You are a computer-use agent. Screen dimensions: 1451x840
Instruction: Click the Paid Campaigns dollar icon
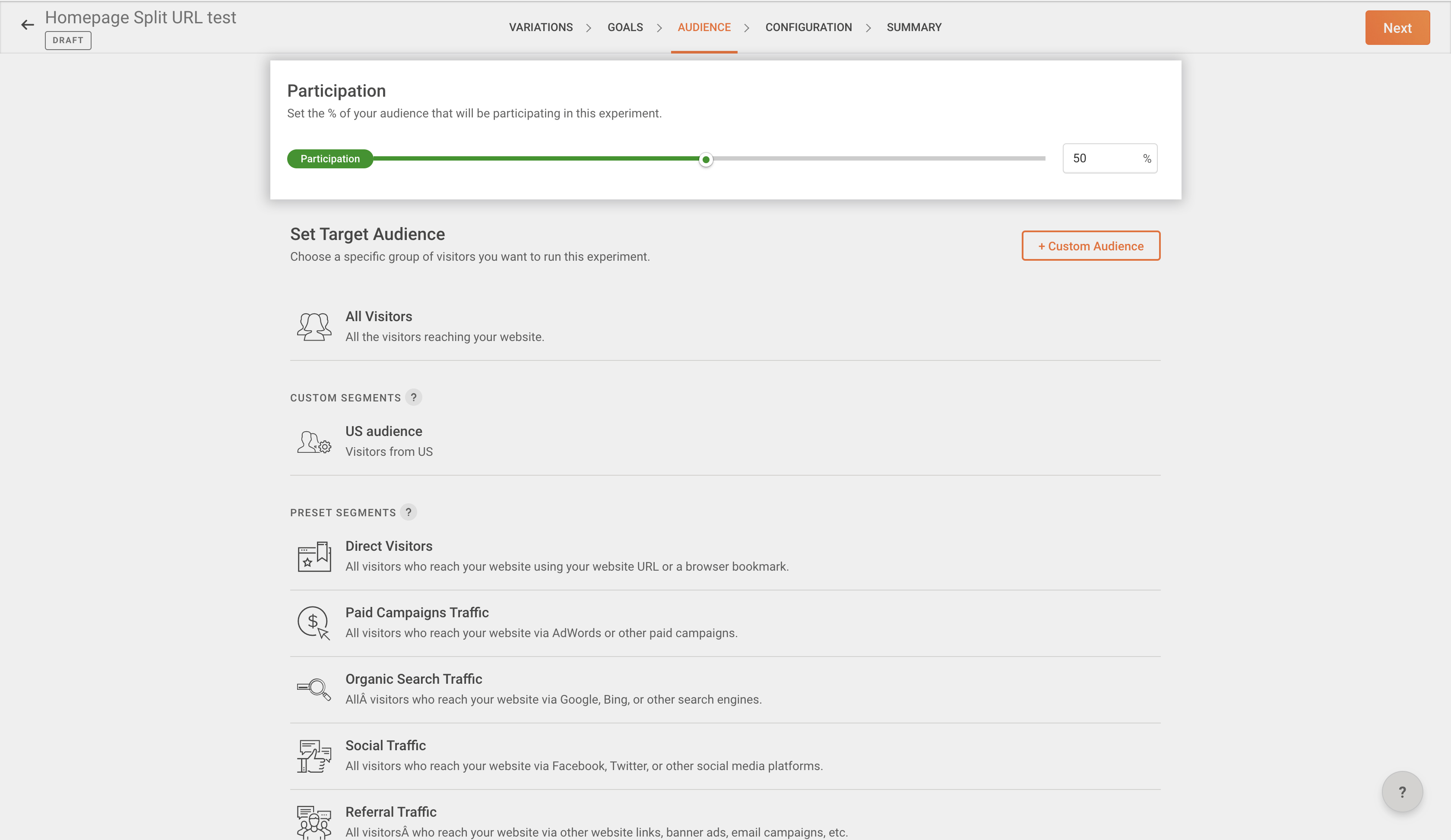click(314, 622)
